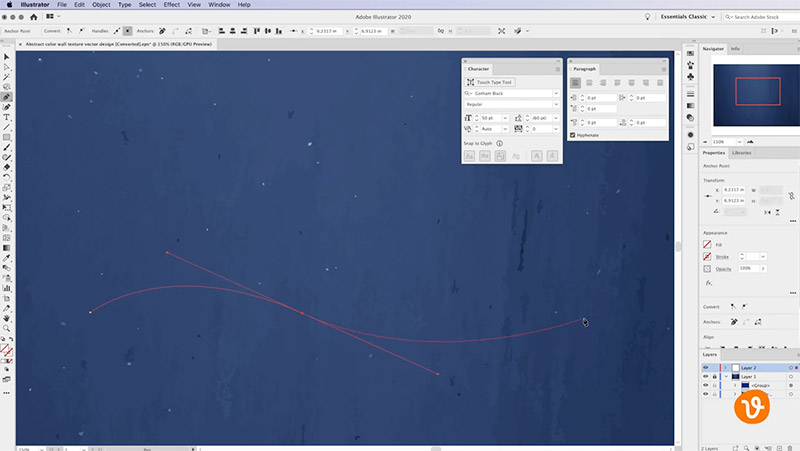This screenshot has width=800, height=451.
Task: Select the Hand tool
Action: click(x=7, y=318)
